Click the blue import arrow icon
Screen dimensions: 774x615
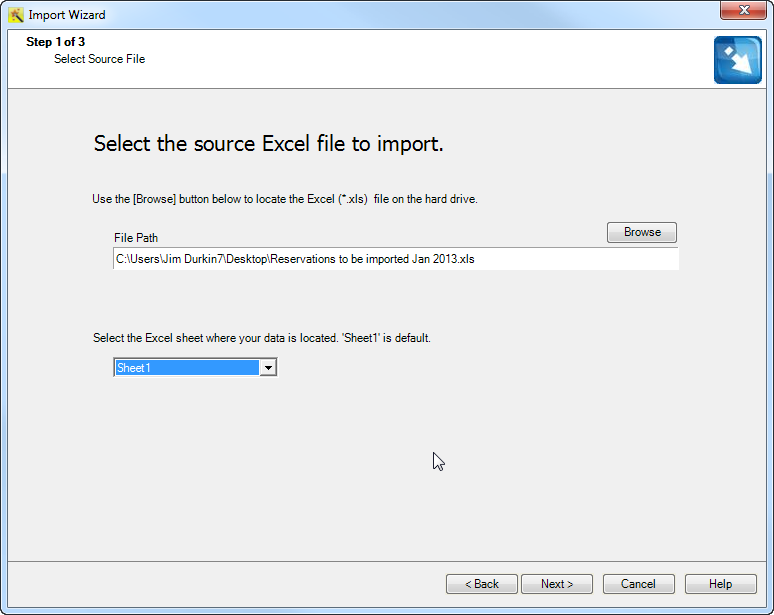tap(737, 60)
